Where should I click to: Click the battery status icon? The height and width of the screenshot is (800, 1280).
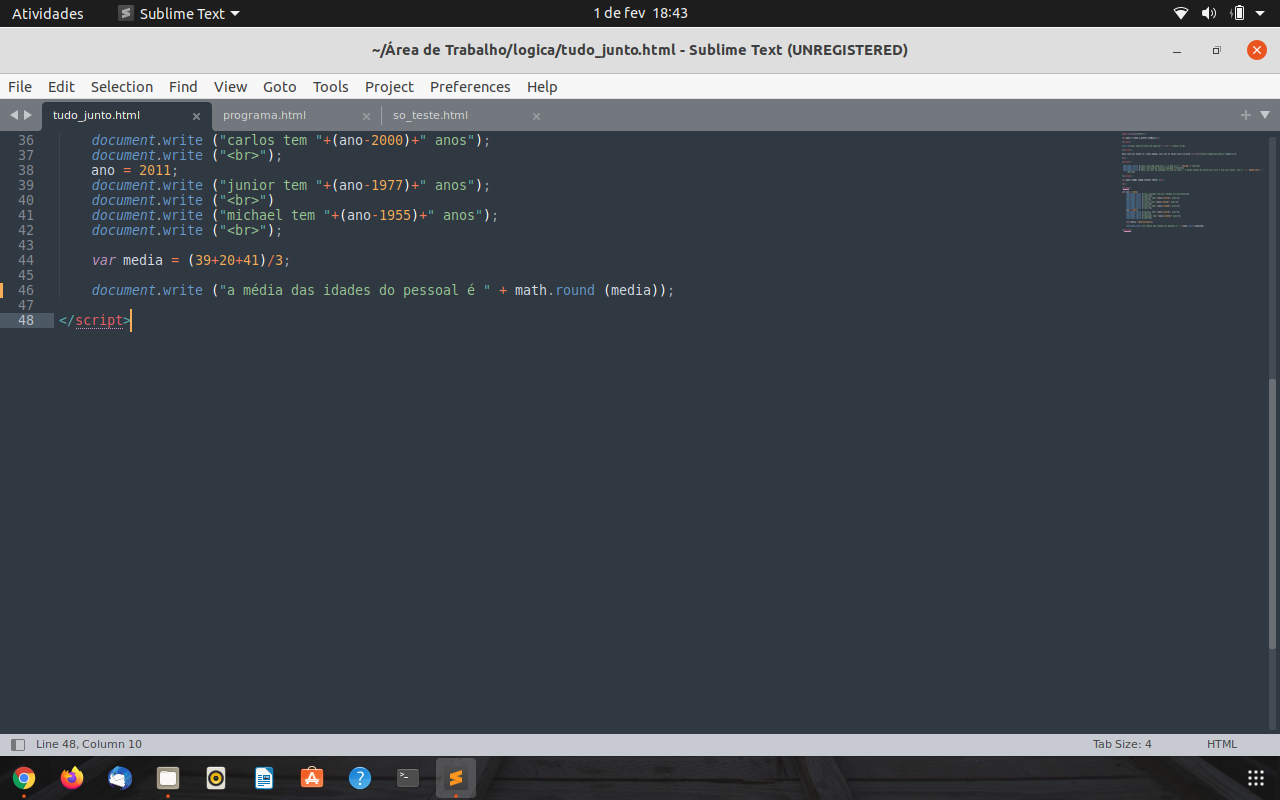(1238, 13)
